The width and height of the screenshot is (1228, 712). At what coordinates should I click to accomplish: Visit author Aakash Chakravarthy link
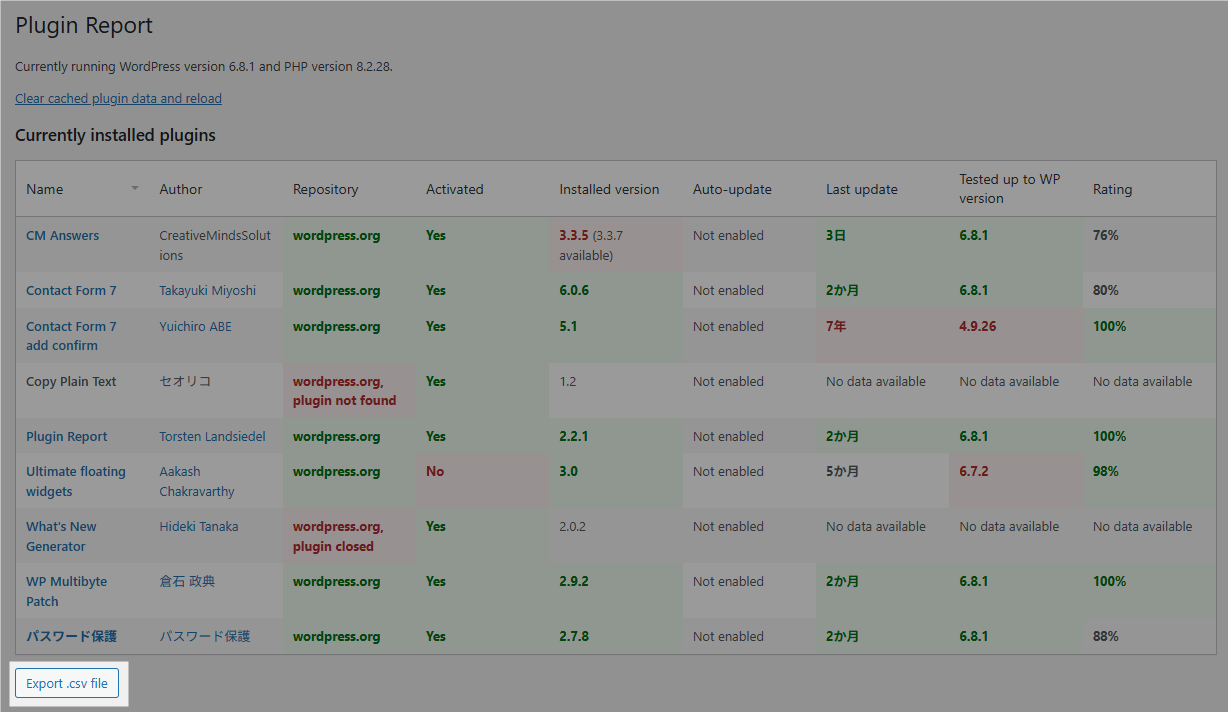(196, 481)
